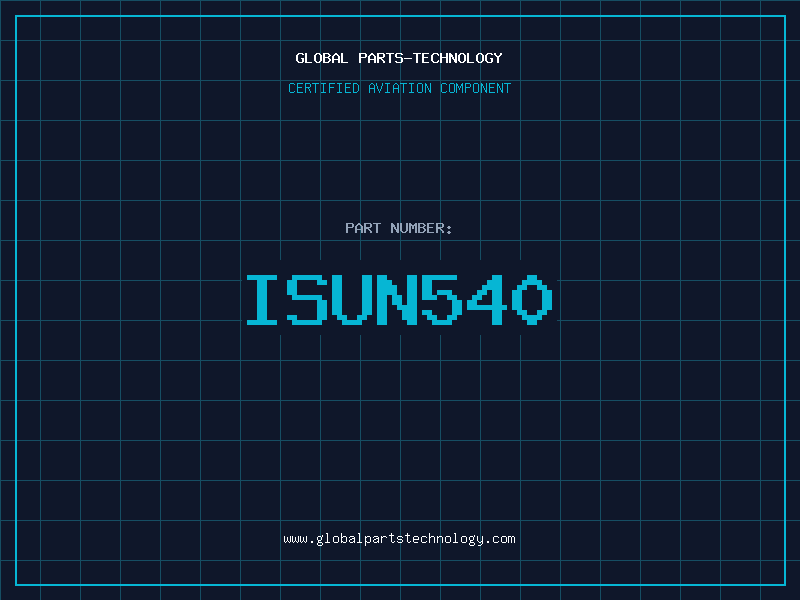Open the www.globalpartstechnology.com link
This screenshot has width=800, height=600.
click(x=399, y=539)
